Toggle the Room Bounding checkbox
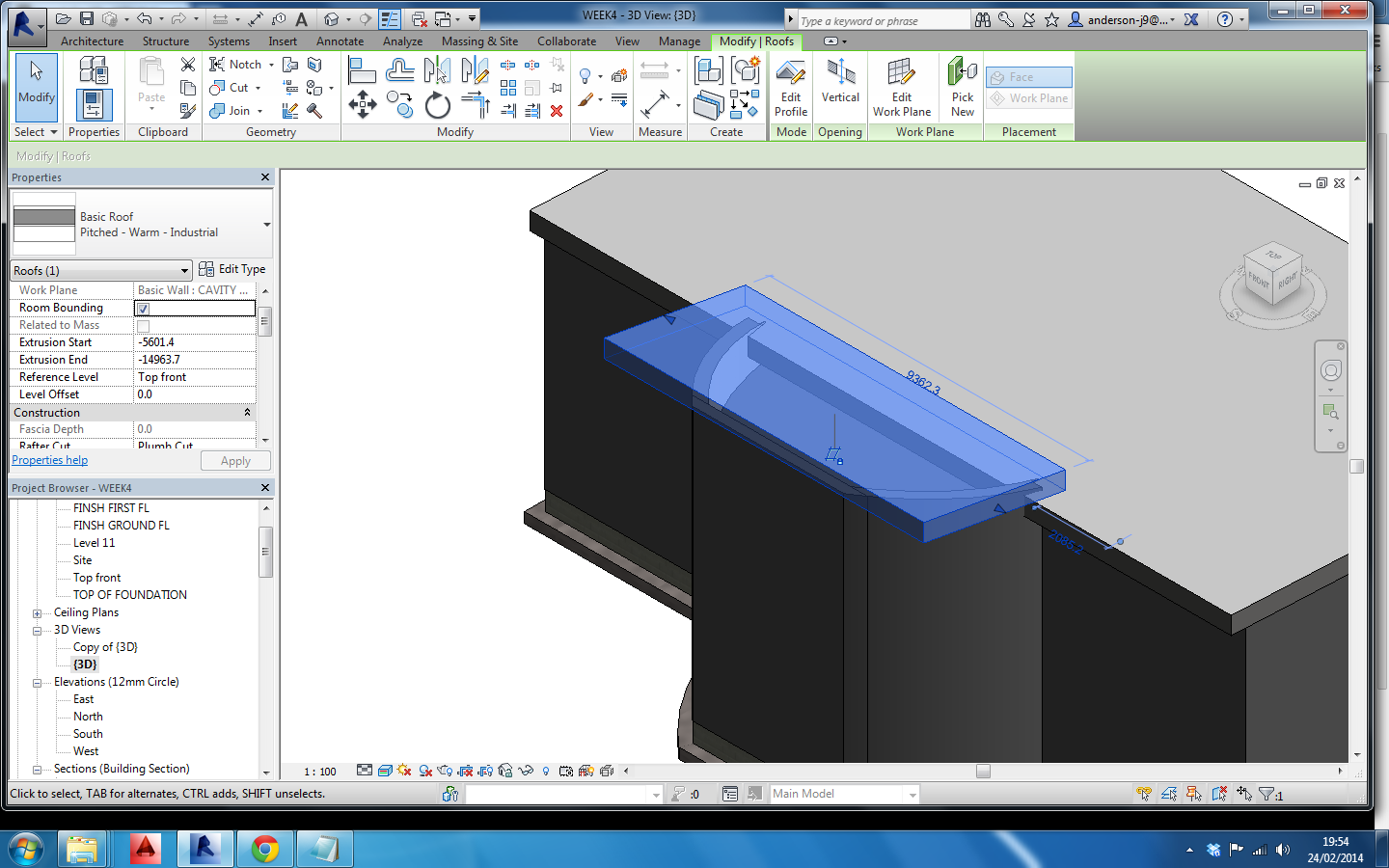Viewport: 1389px width, 868px height. 143,309
